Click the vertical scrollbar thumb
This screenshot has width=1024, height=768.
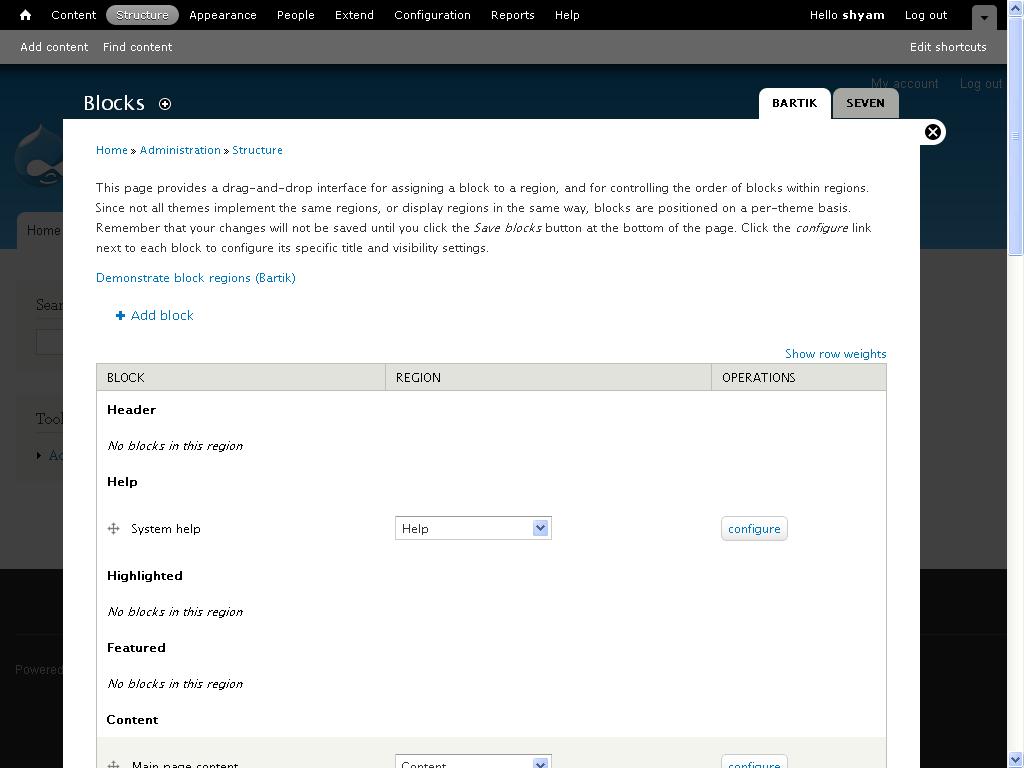point(1016,136)
